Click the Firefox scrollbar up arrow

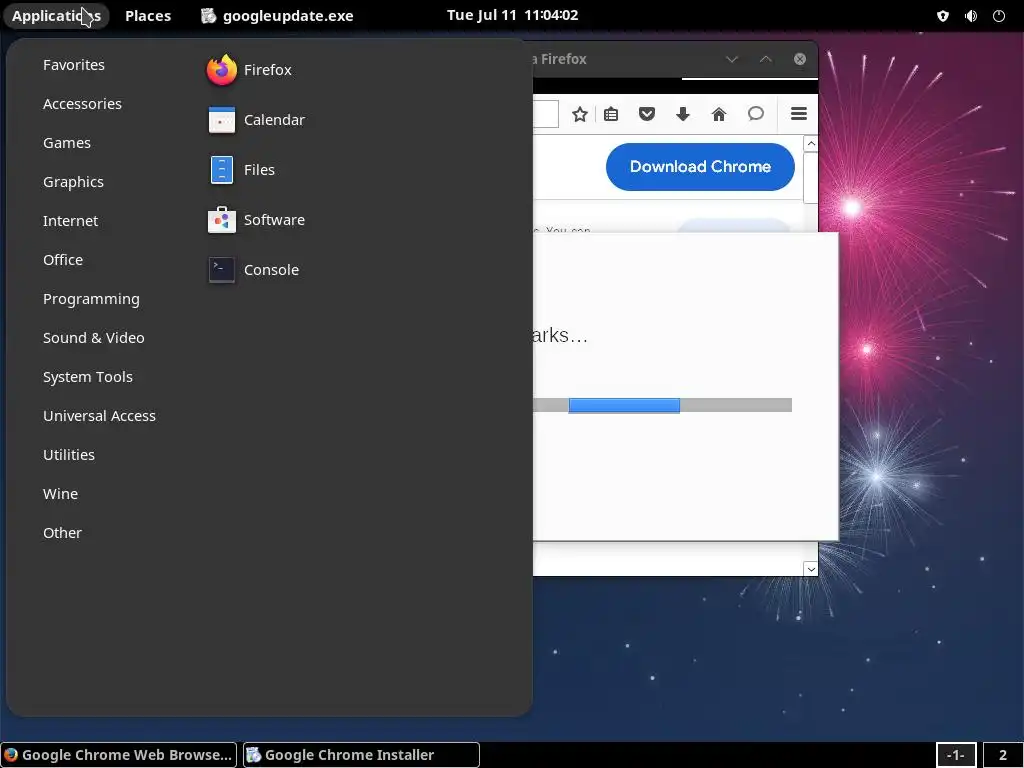811,144
